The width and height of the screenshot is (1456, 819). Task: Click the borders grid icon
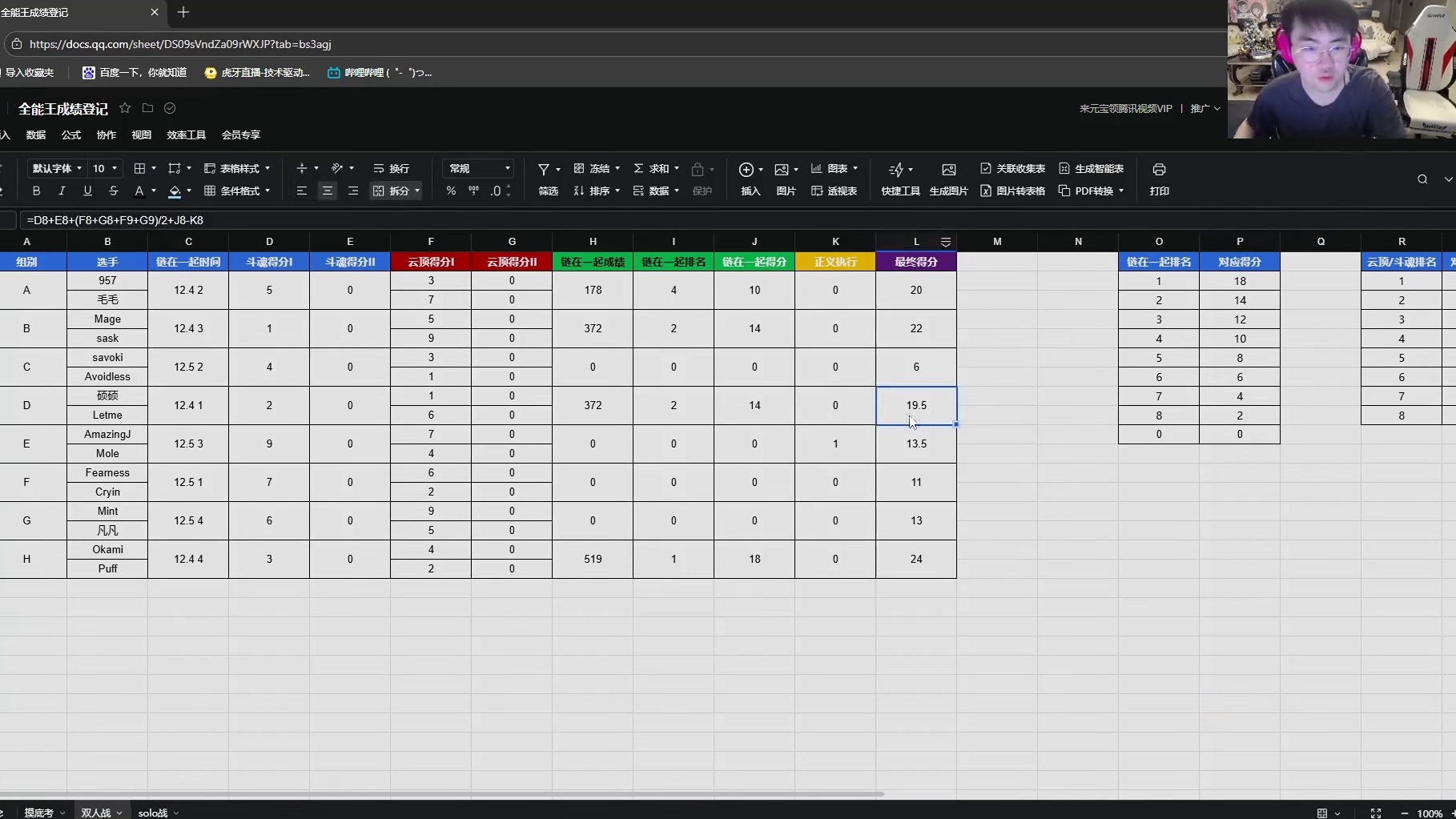click(x=139, y=169)
